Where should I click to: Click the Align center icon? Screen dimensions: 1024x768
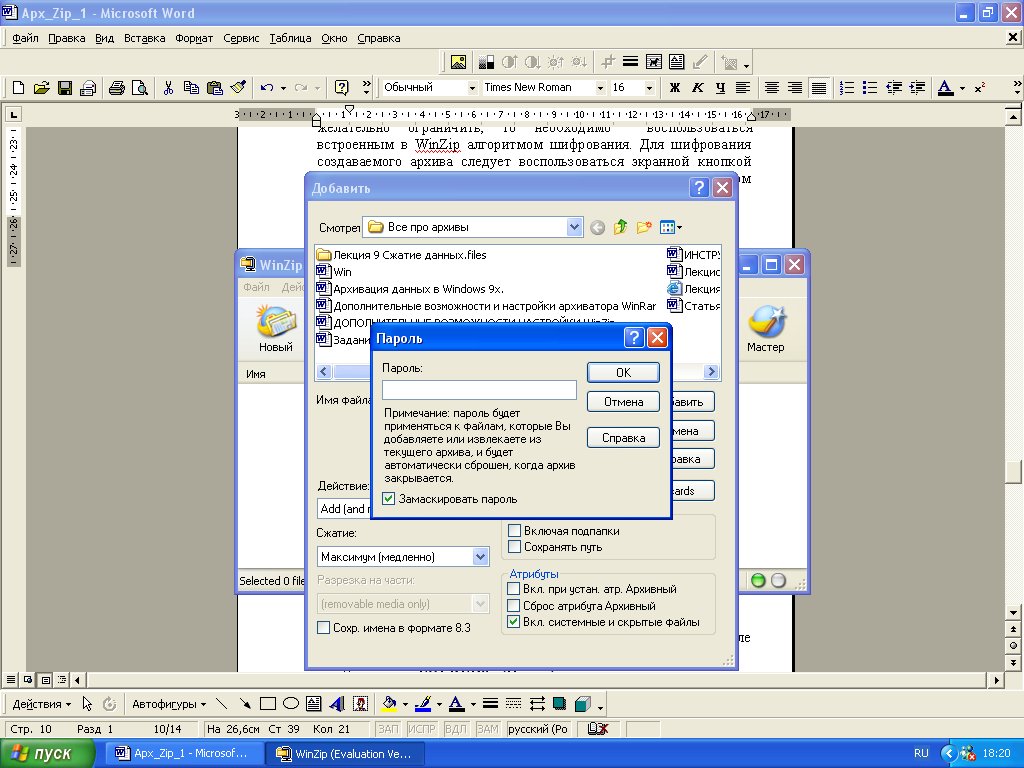(x=772, y=88)
